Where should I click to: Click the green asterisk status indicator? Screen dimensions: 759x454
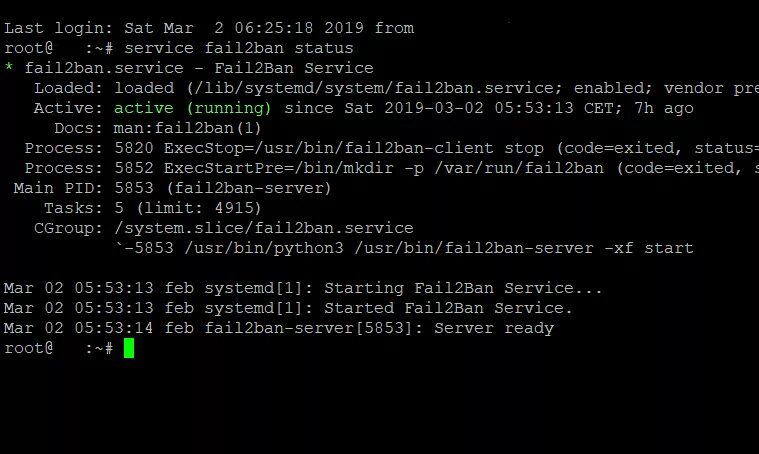tap(9, 69)
